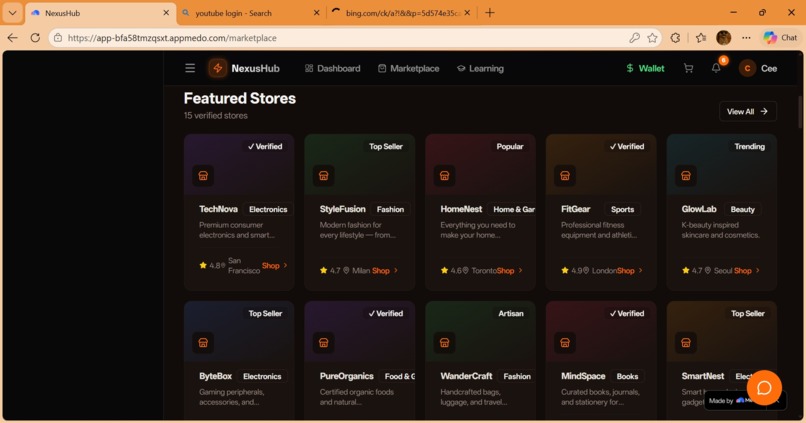Click the TechNova store icon
This screenshot has height=423, width=806.
click(x=203, y=176)
